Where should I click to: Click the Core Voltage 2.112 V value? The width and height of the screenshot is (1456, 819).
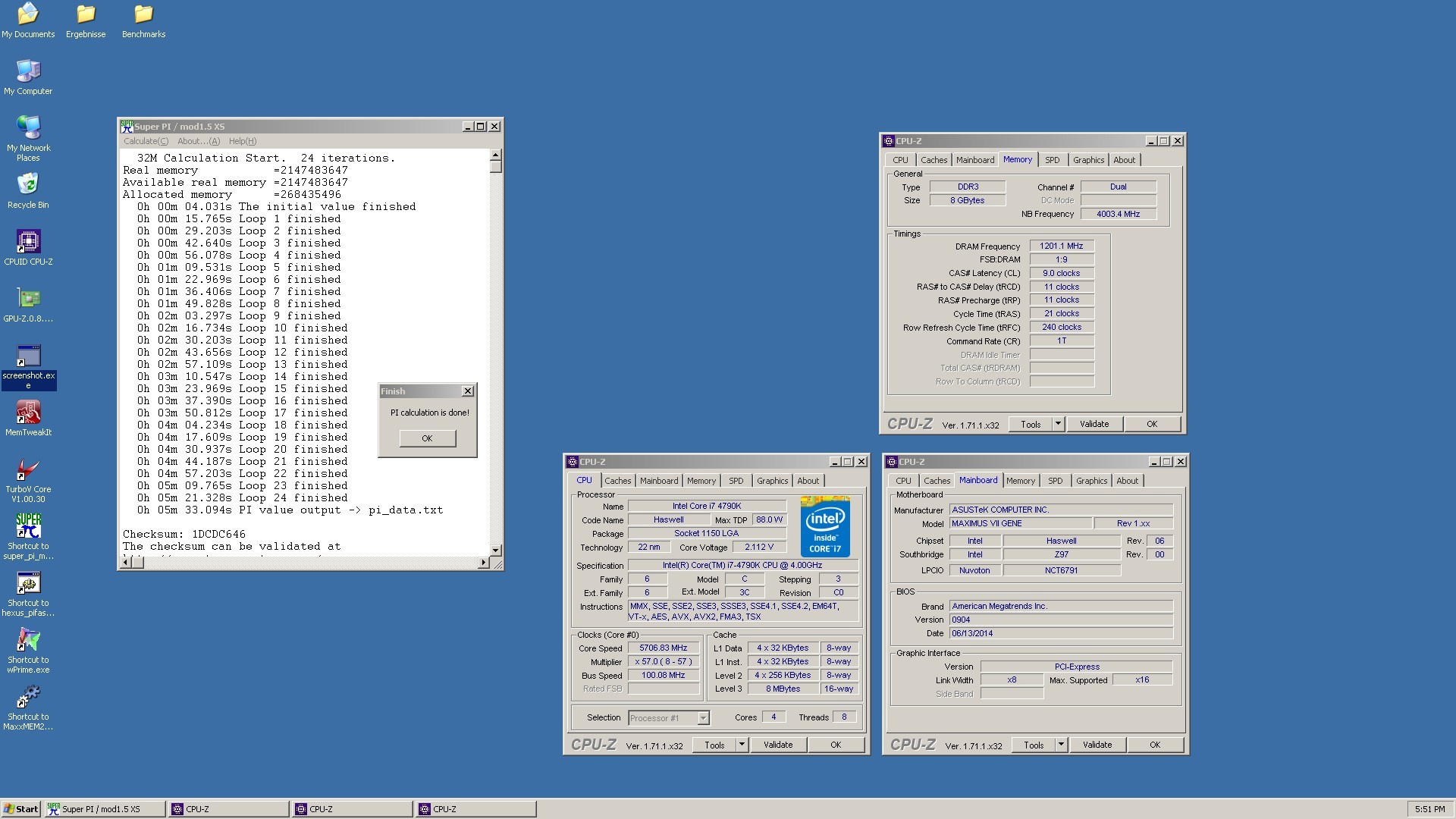point(759,547)
